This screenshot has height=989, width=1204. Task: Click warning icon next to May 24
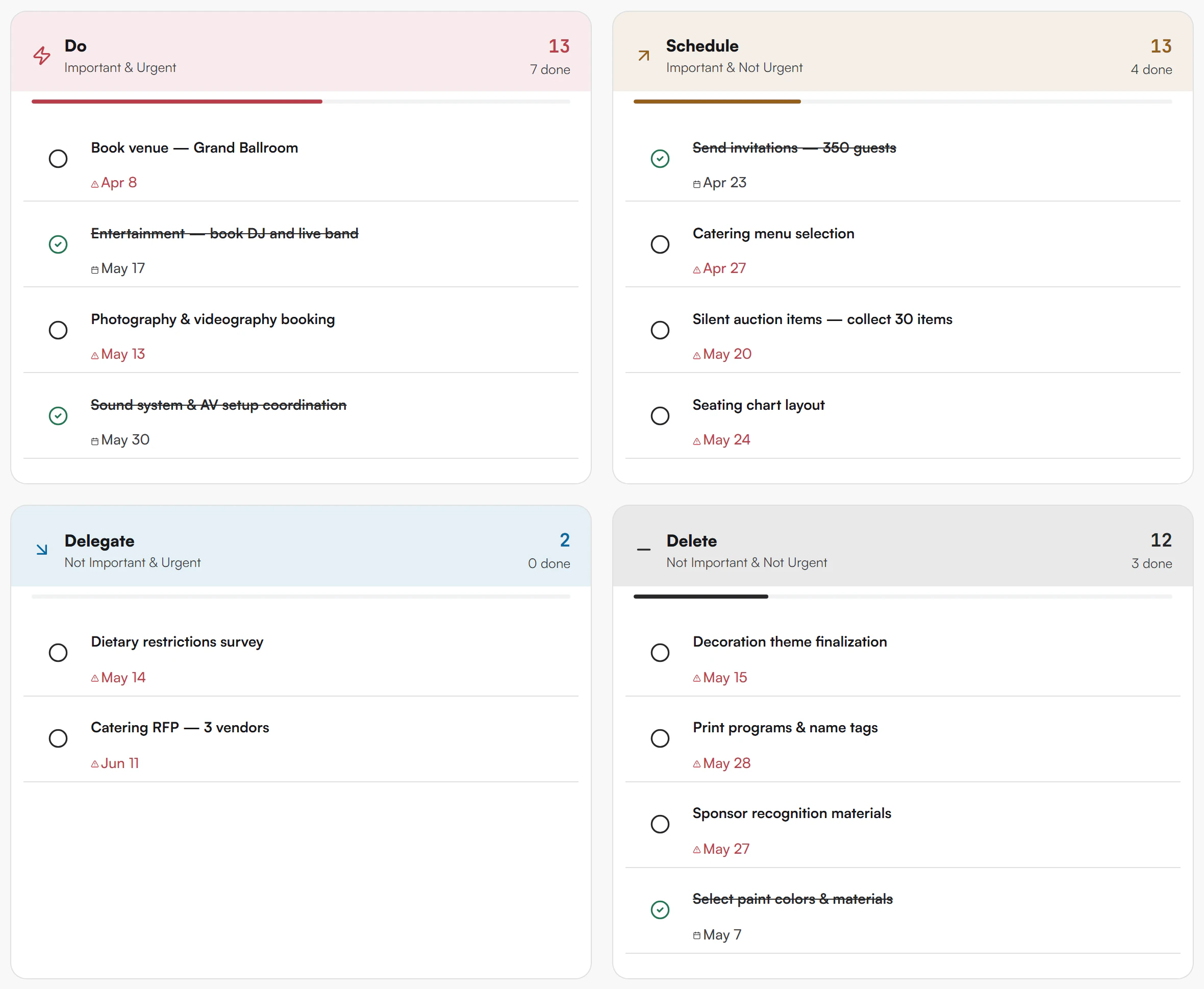pyautogui.click(x=696, y=441)
